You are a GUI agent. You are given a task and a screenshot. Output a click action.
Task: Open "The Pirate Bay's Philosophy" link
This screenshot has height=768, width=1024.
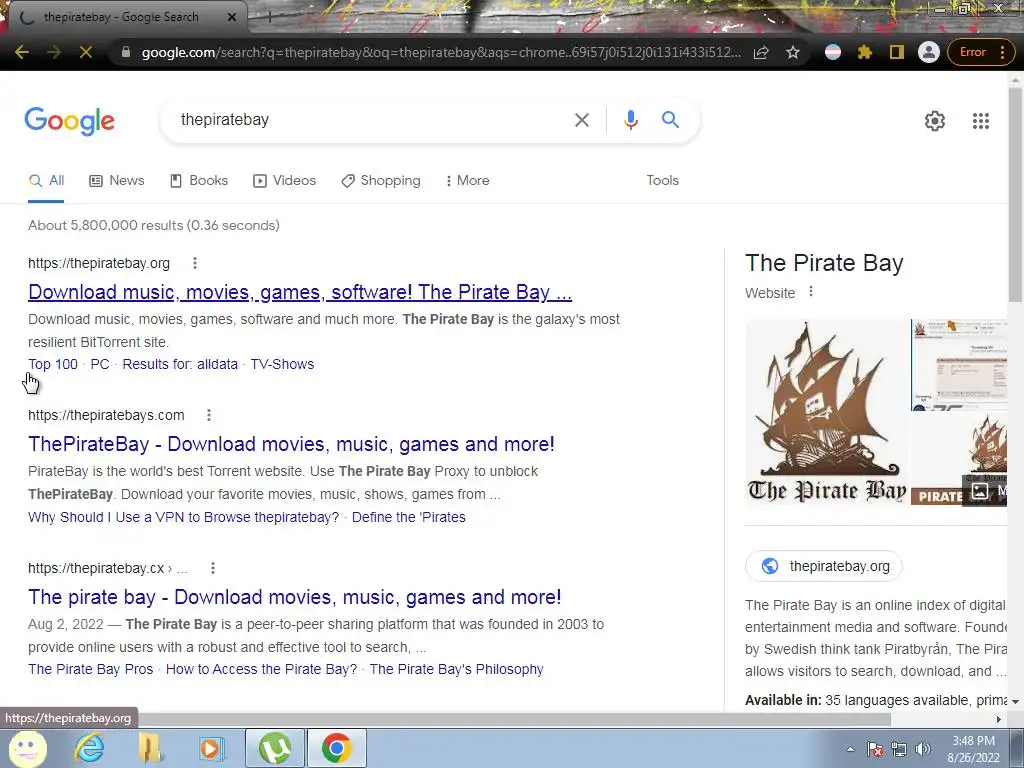pos(456,669)
